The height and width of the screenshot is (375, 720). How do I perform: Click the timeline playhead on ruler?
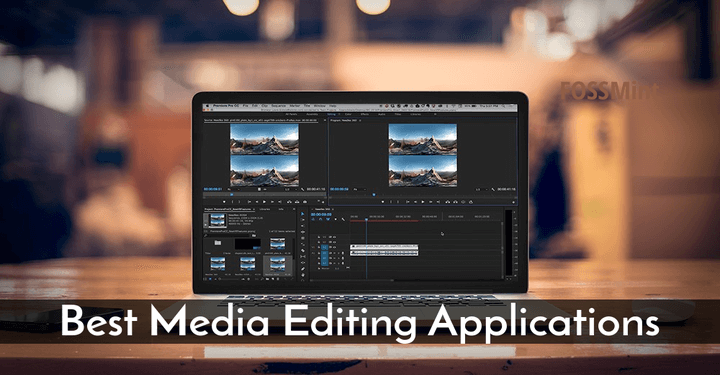(x=366, y=219)
